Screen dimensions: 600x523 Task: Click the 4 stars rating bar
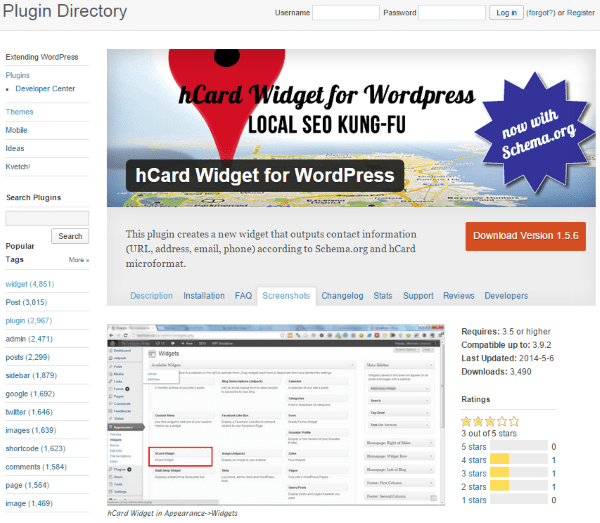tap(519, 459)
